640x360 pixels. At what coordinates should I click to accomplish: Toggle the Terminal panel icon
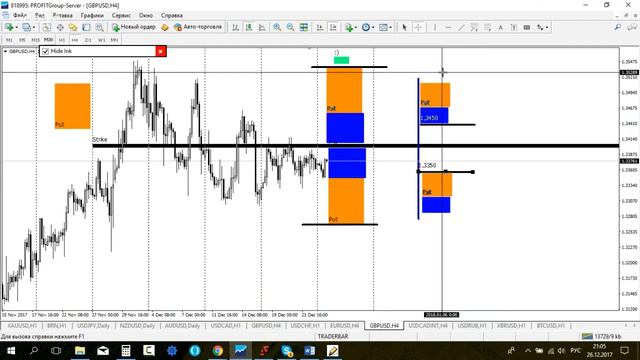(86, 27)
